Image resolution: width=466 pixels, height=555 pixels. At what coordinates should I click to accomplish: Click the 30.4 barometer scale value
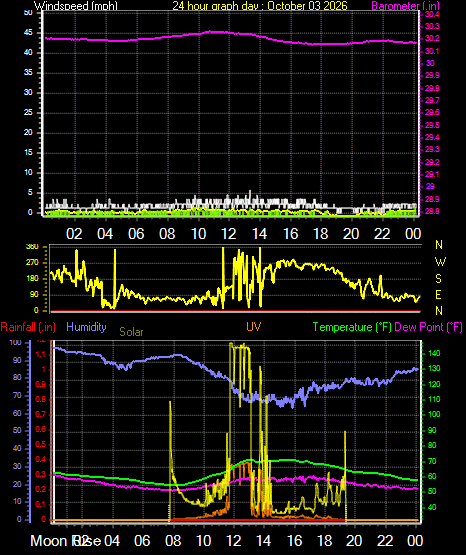[x=432, y=14]
